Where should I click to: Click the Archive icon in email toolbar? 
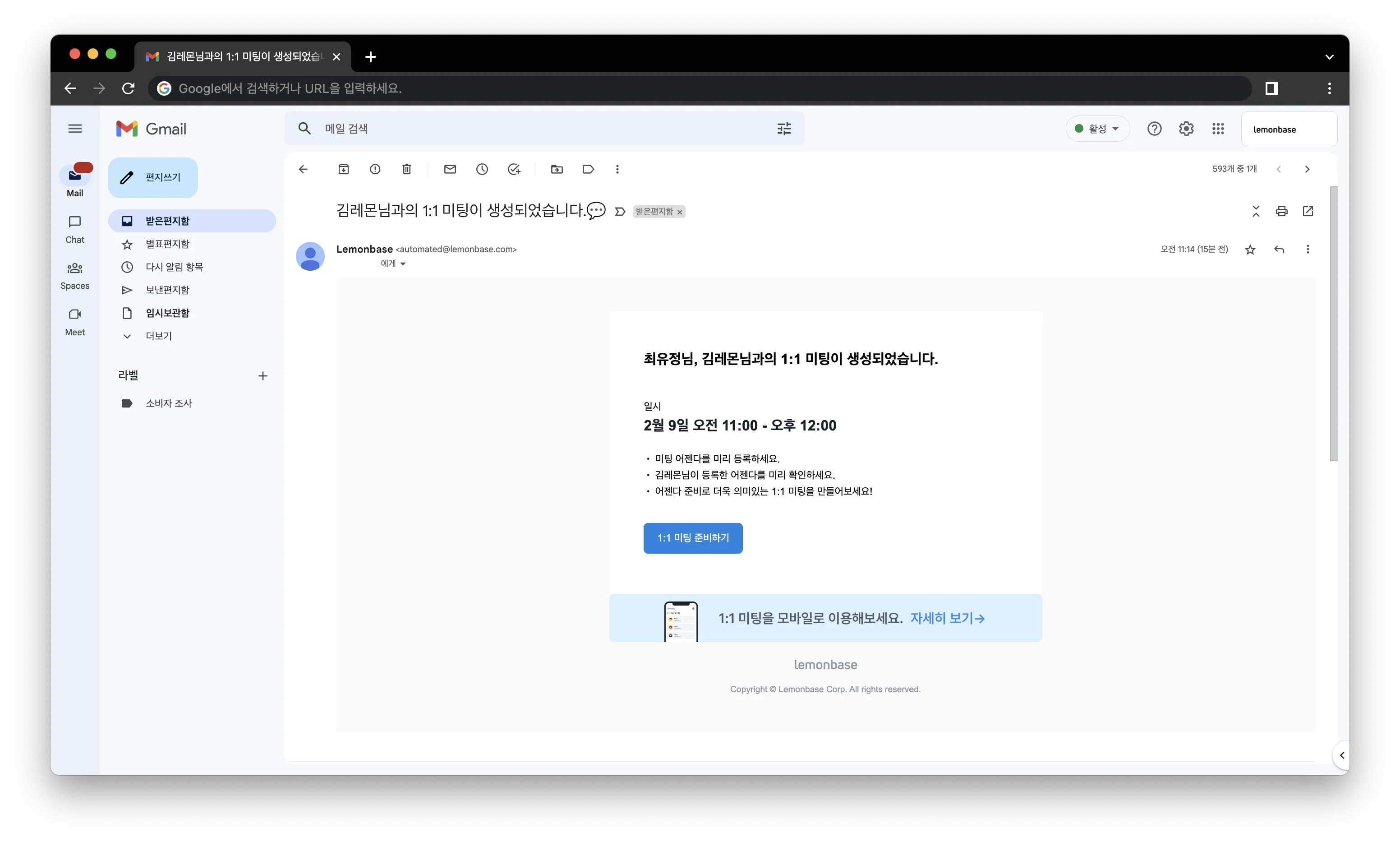344,169
